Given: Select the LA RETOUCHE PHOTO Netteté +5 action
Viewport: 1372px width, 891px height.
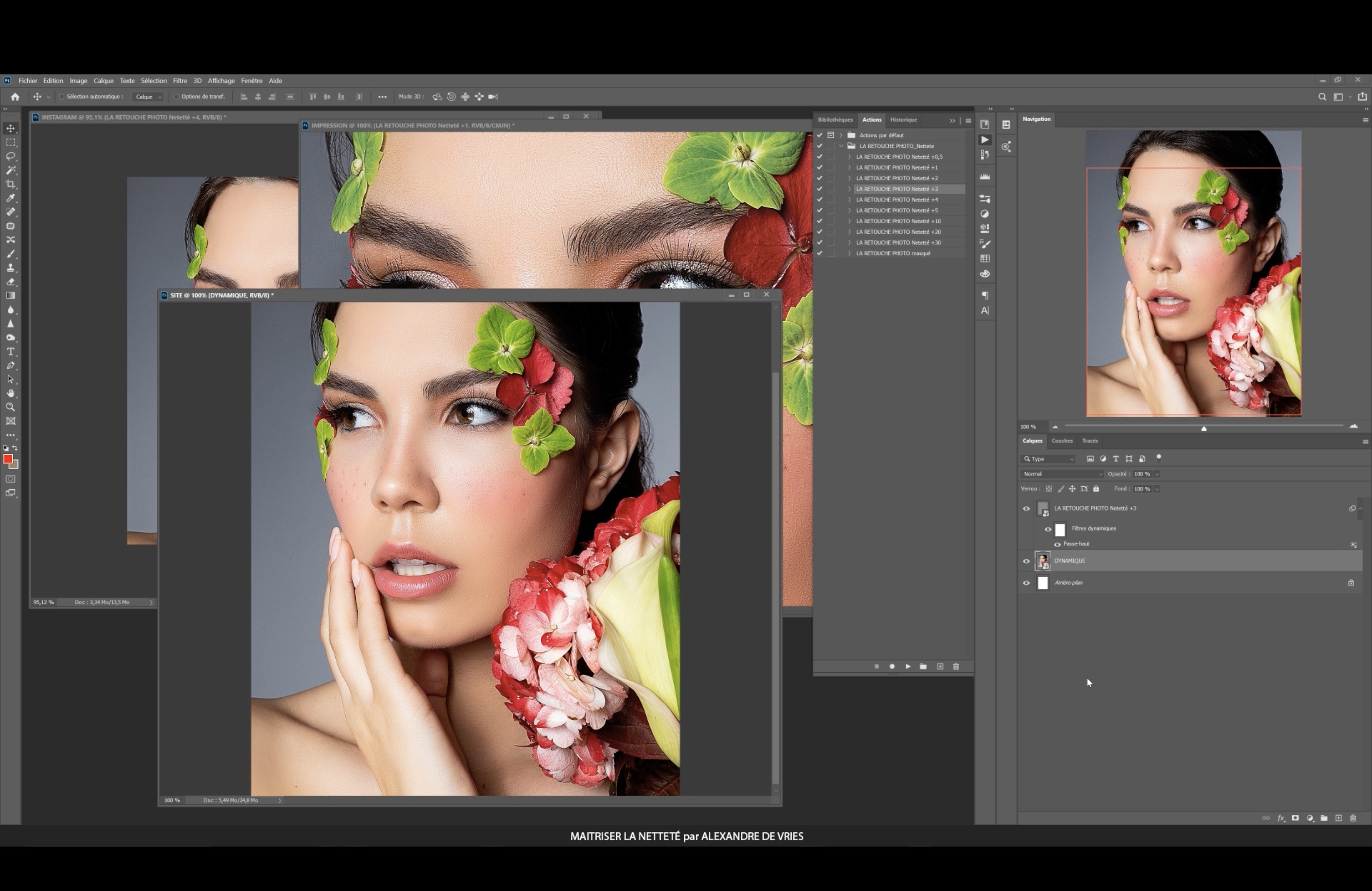Looking at the screenshot, I should tap(897, 211).
